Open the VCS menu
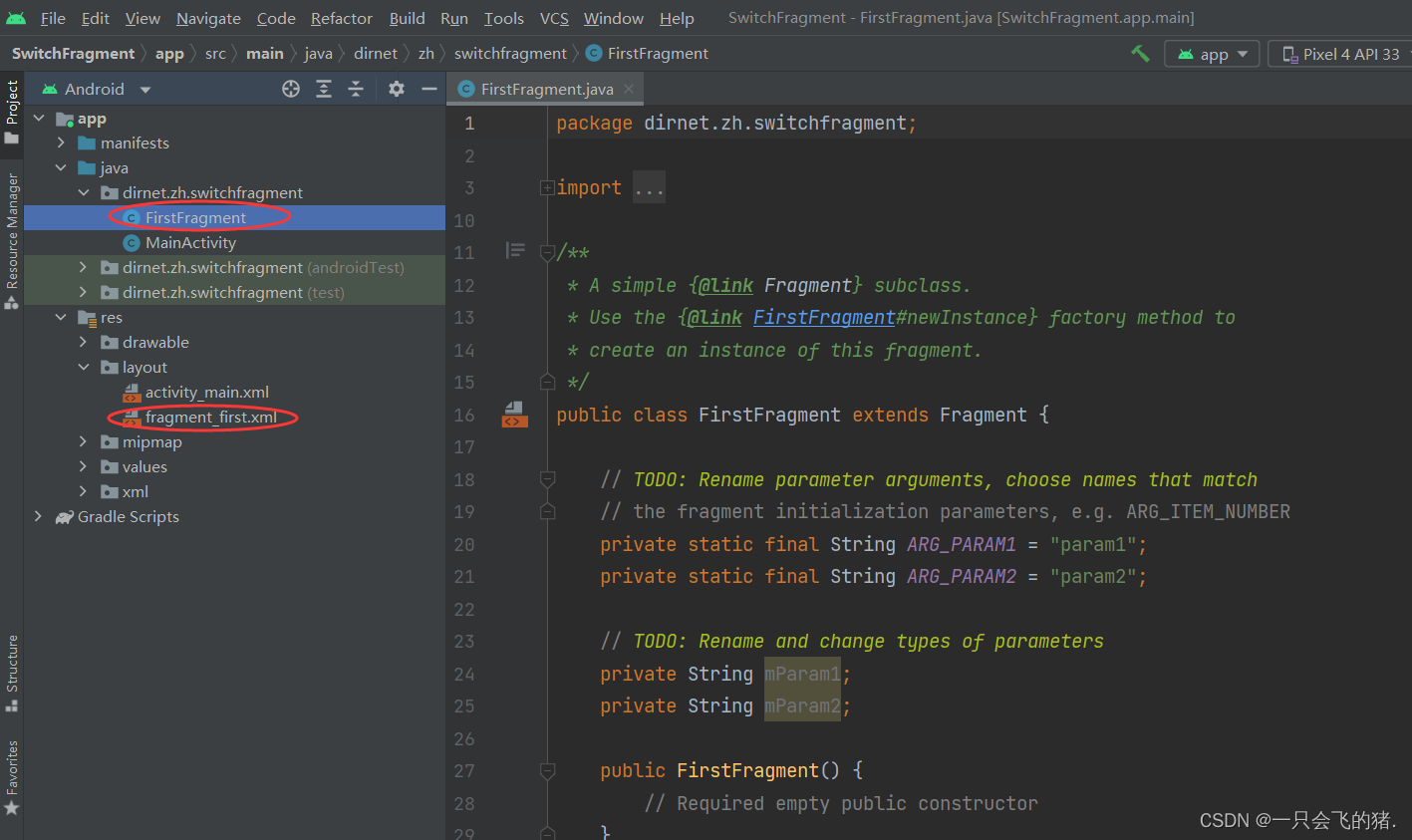 click(x=554, y=18)
